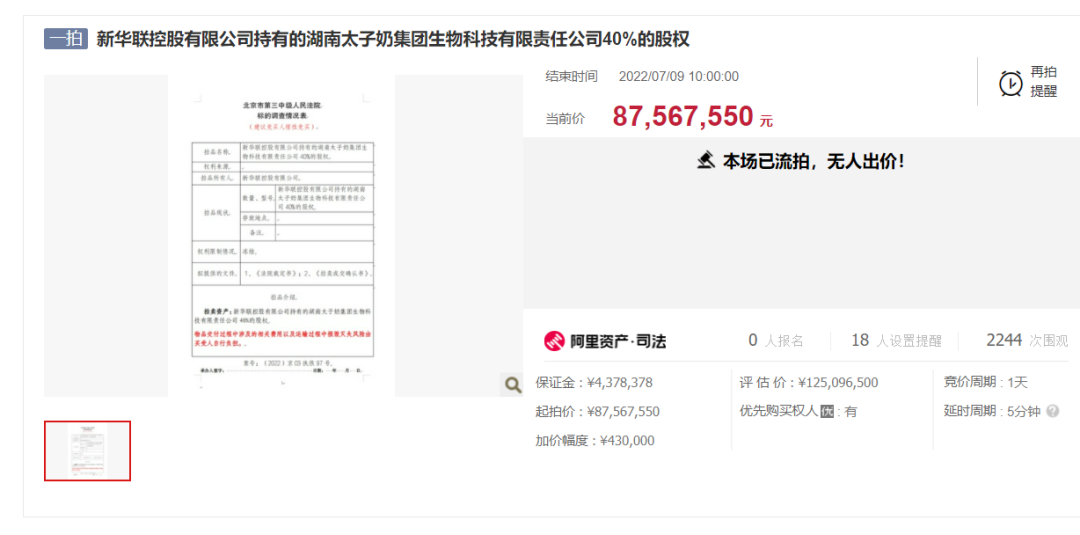Screen dimensions: 1080x535
Task: Click the 本场已流拍，无人出价！ status text
Action: [x=813, y=162]
